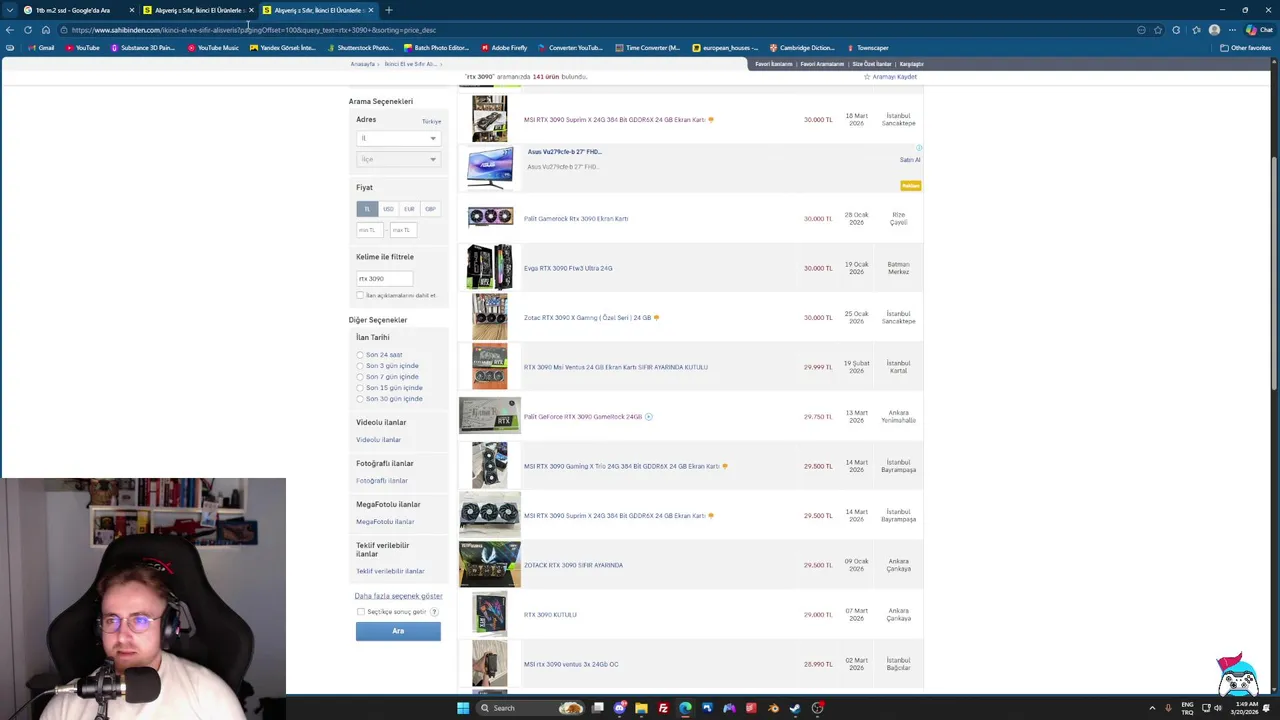The image size is (1280, 720).
Task: Launch FileZilla from the taskbar
Action: tap(663, 708)
